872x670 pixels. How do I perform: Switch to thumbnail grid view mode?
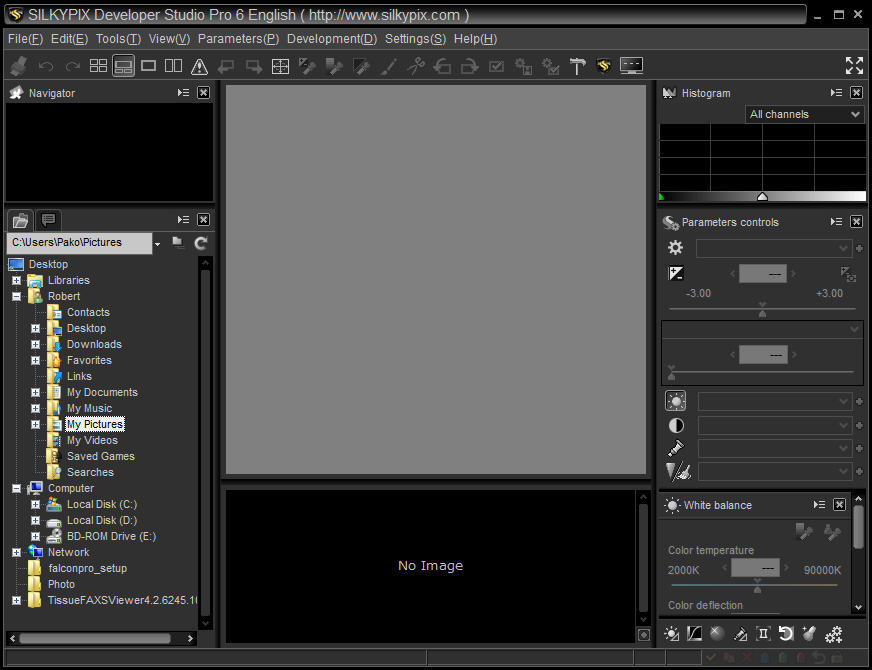tap(98, 66)
